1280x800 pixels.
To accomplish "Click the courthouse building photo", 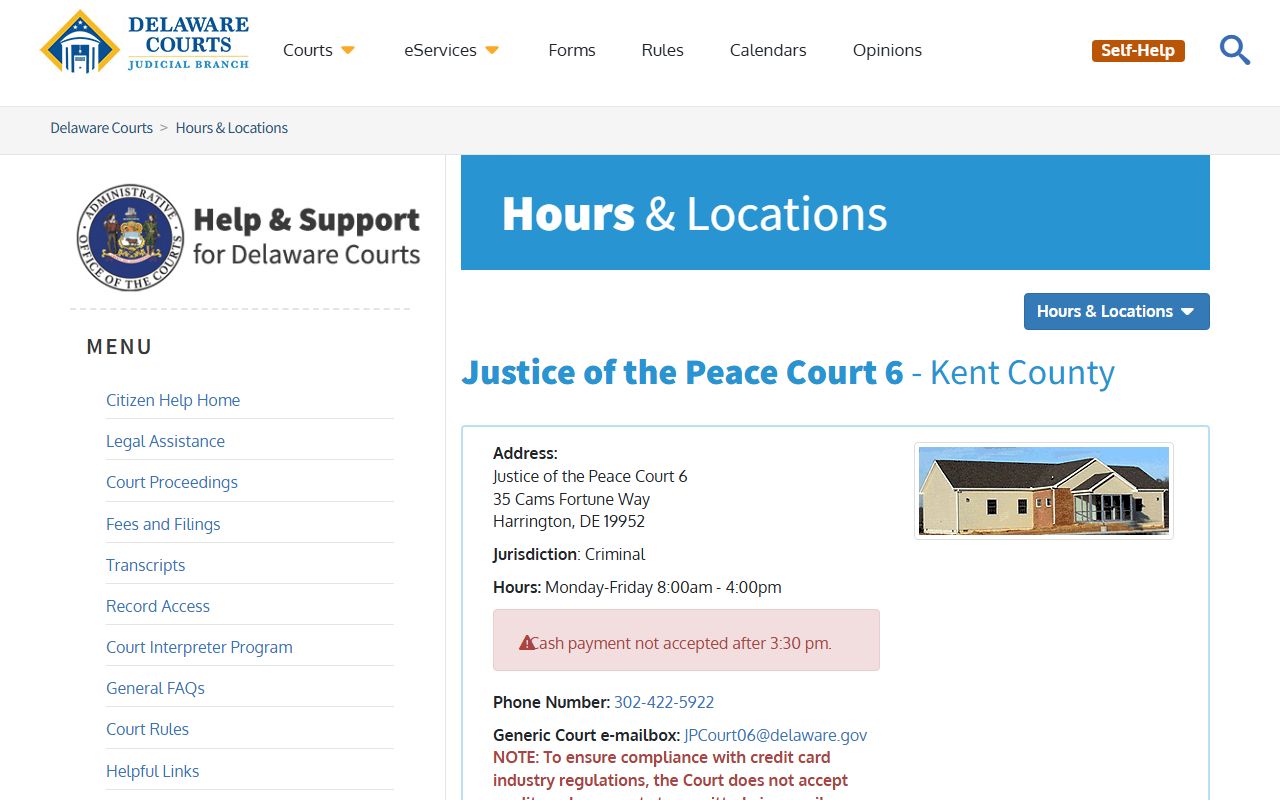I will pyautogui.click(x=1044, y=491).
